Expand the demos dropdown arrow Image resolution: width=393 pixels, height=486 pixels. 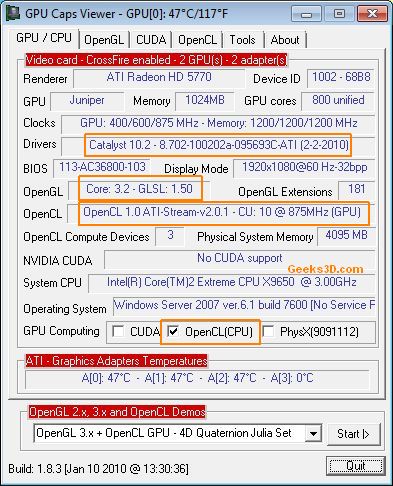tap(313, 434)
